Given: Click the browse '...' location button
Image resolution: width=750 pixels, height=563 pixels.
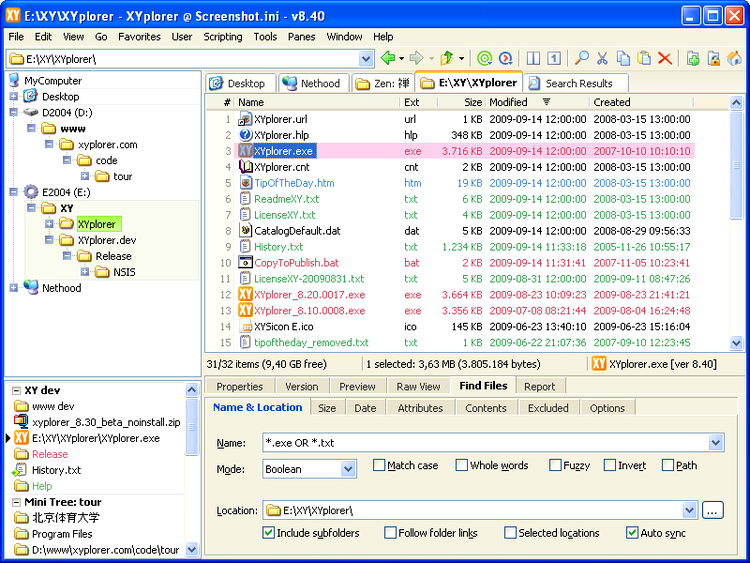Looking at the screenshot, I should pyautogui.click(x=712, y=510).
